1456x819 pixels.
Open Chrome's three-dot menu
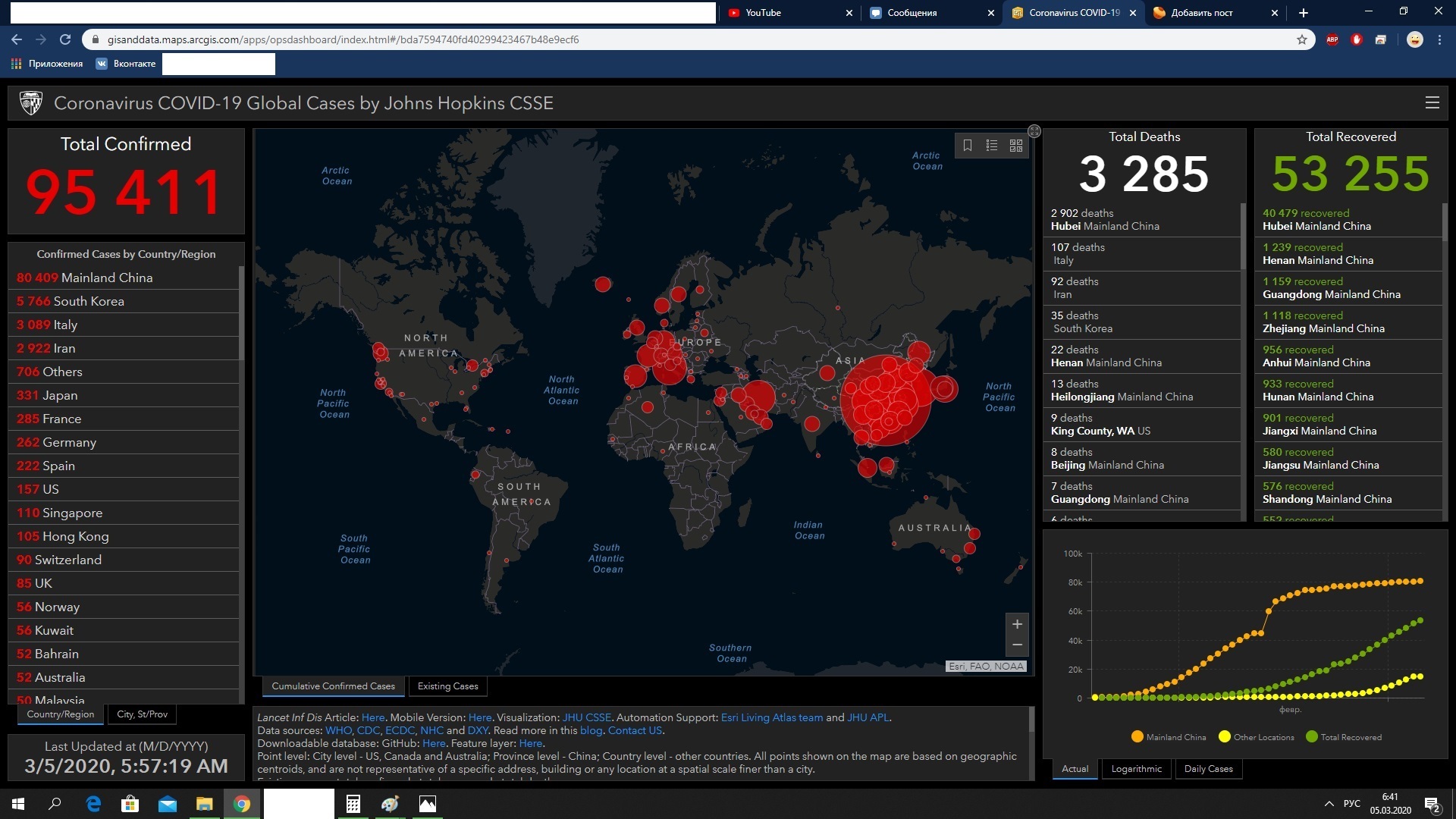[x=1439, y=39]
